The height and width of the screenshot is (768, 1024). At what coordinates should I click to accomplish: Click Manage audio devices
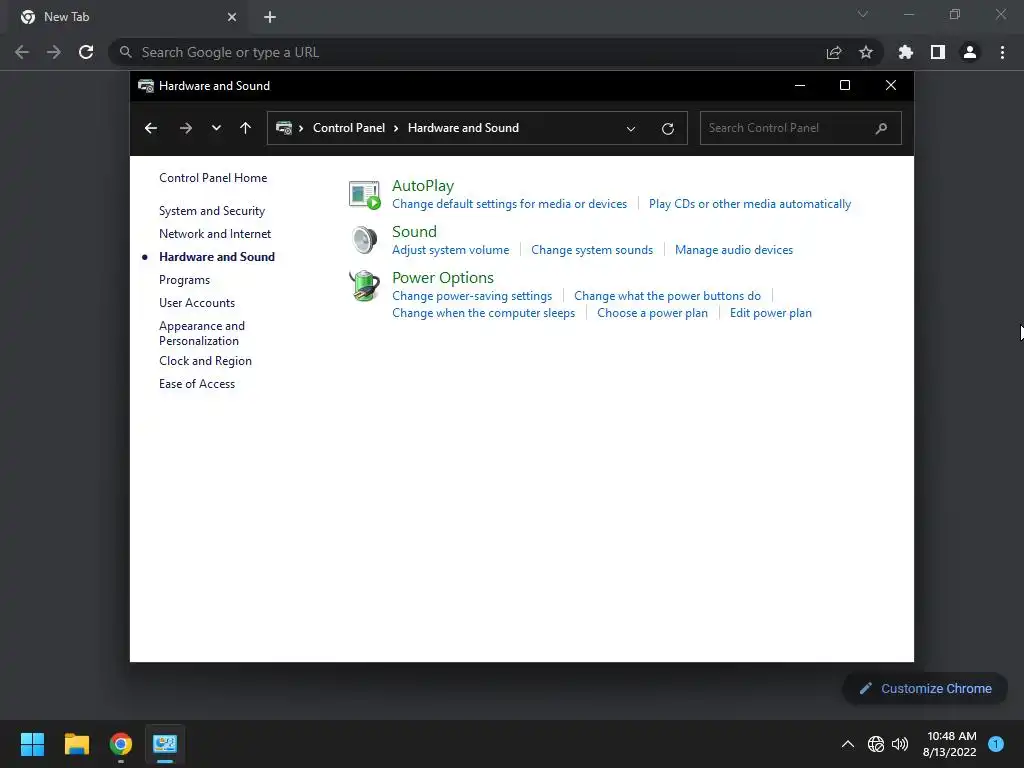734,250
